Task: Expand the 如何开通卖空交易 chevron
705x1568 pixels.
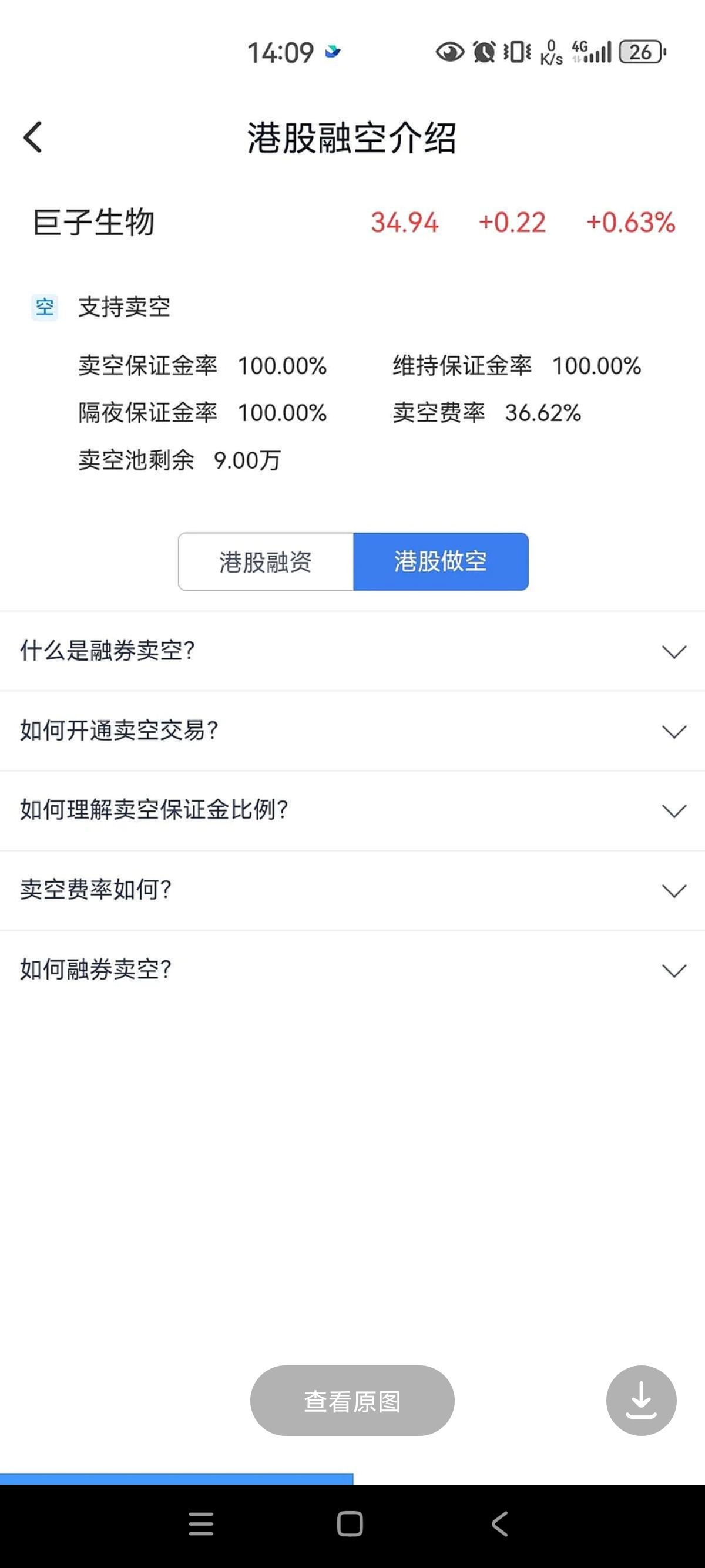Action: 674,731
